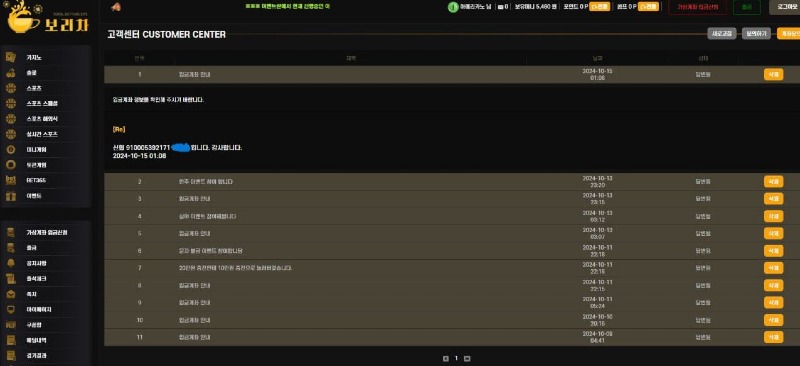Click the megaphone announcement icon in header
800x366 pixels.
(116, 7)
